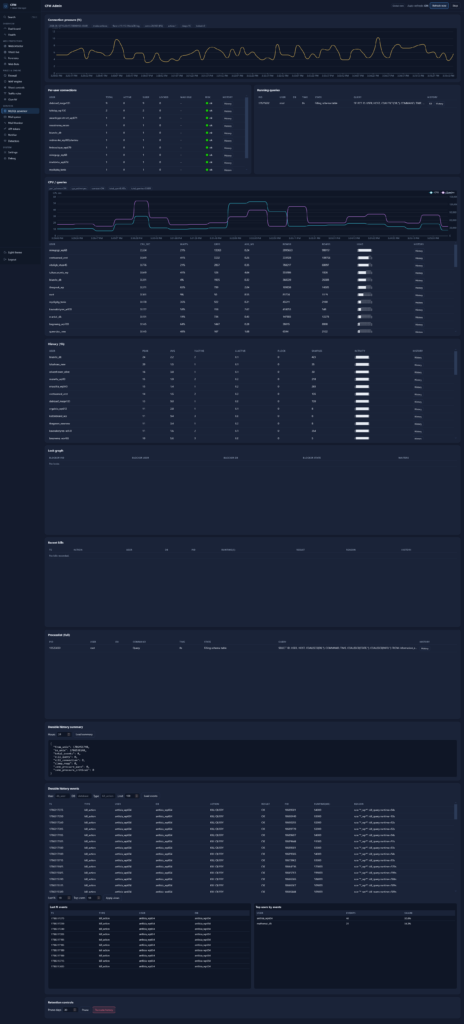Screen dimensions: 464x1024
Task: Click the Search field in the sidebar
Action: tap(21, 17)
